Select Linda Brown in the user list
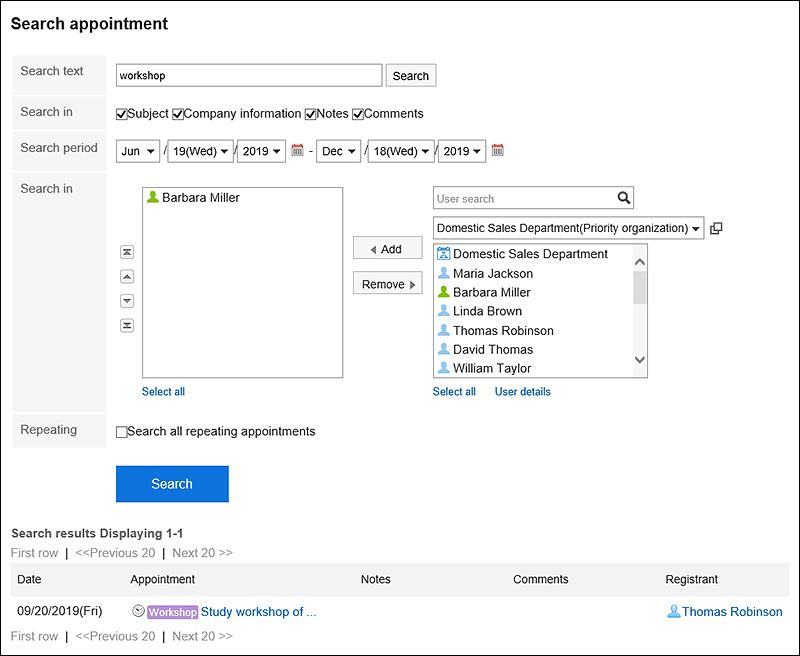Screen dimensions: 800x656 click(487, 311)
